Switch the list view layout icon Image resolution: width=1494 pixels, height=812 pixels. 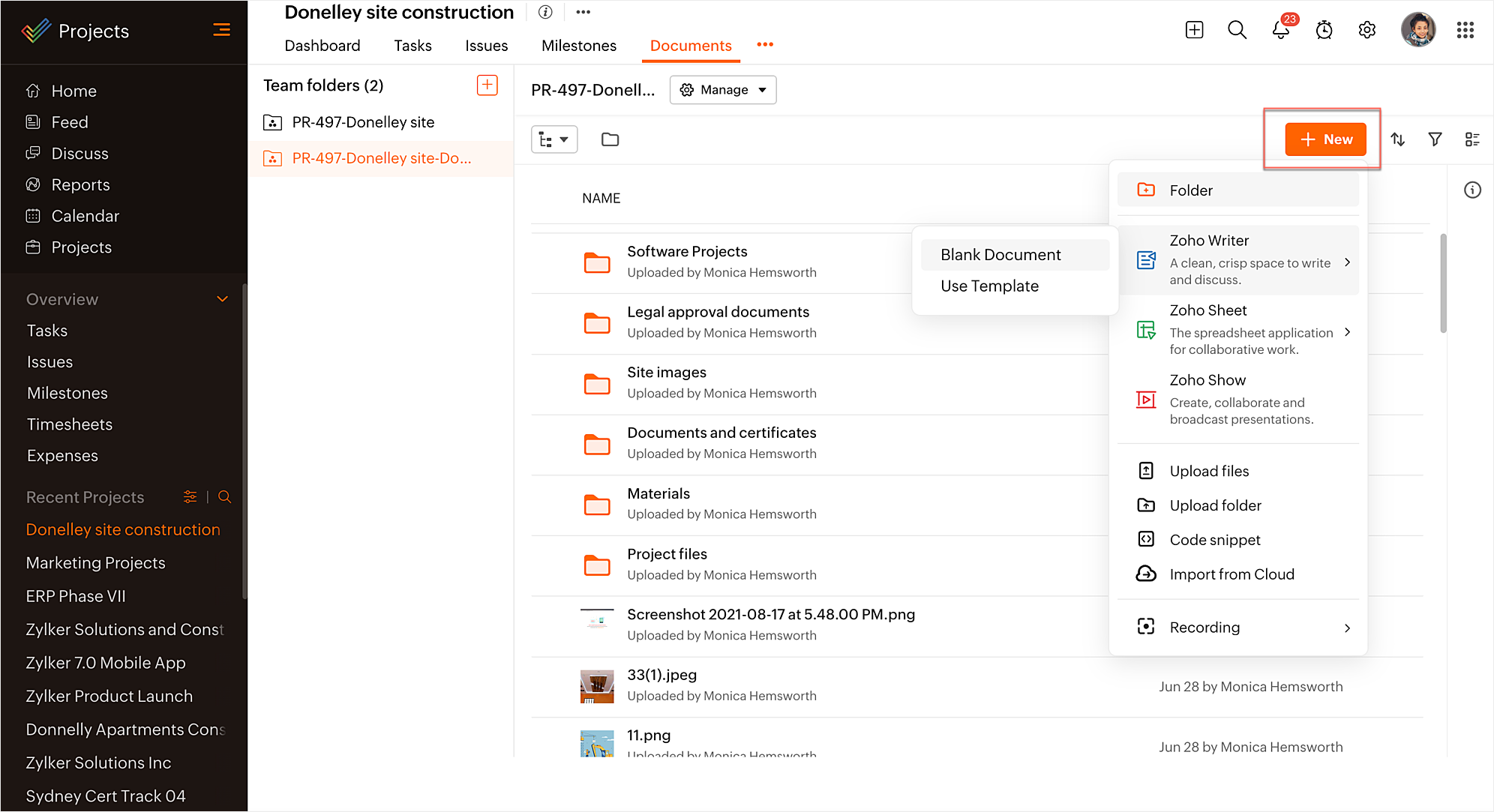[x=1471, y=139]
